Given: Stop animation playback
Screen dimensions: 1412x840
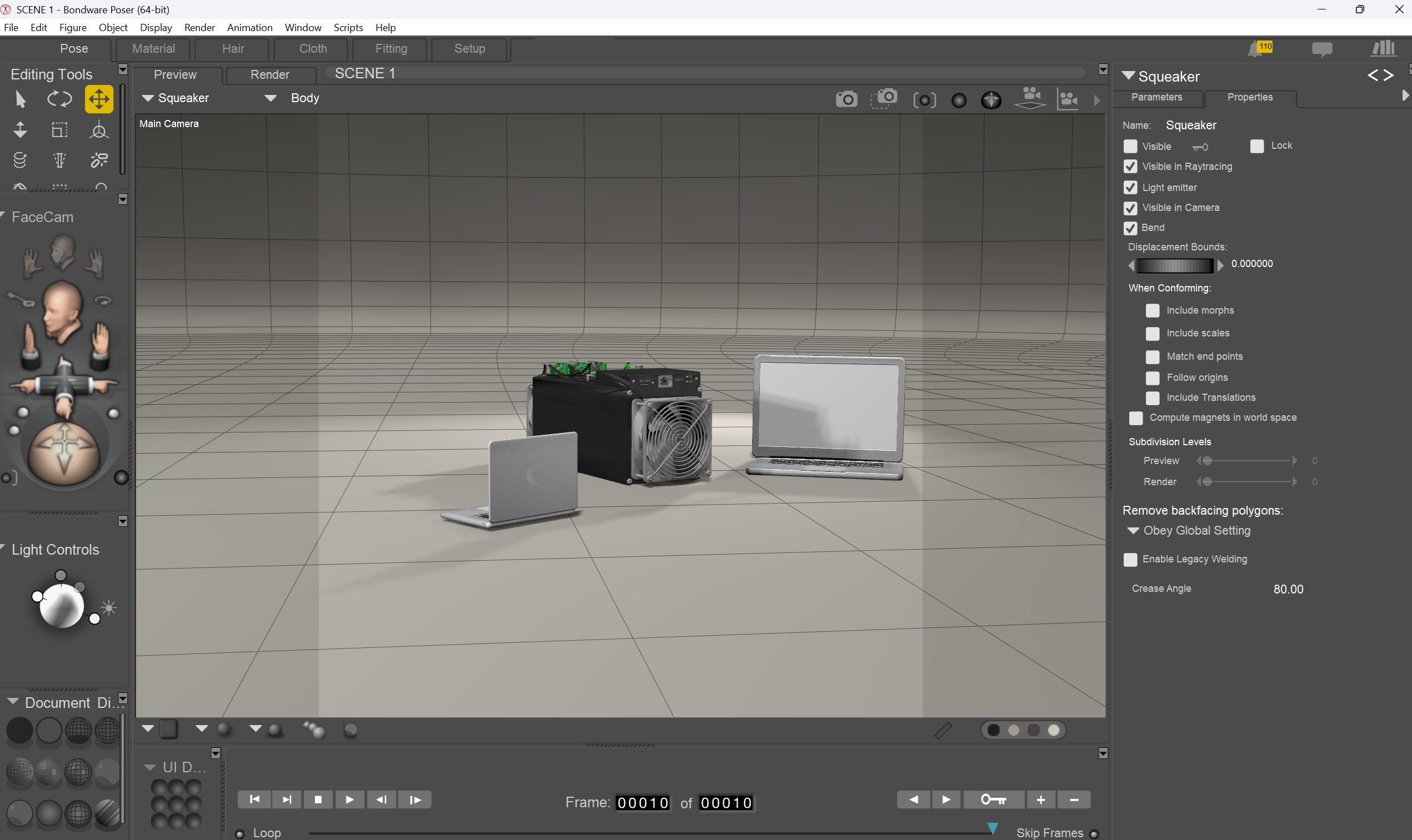Looking at the screenshot, I should click(x=318, y=800).
